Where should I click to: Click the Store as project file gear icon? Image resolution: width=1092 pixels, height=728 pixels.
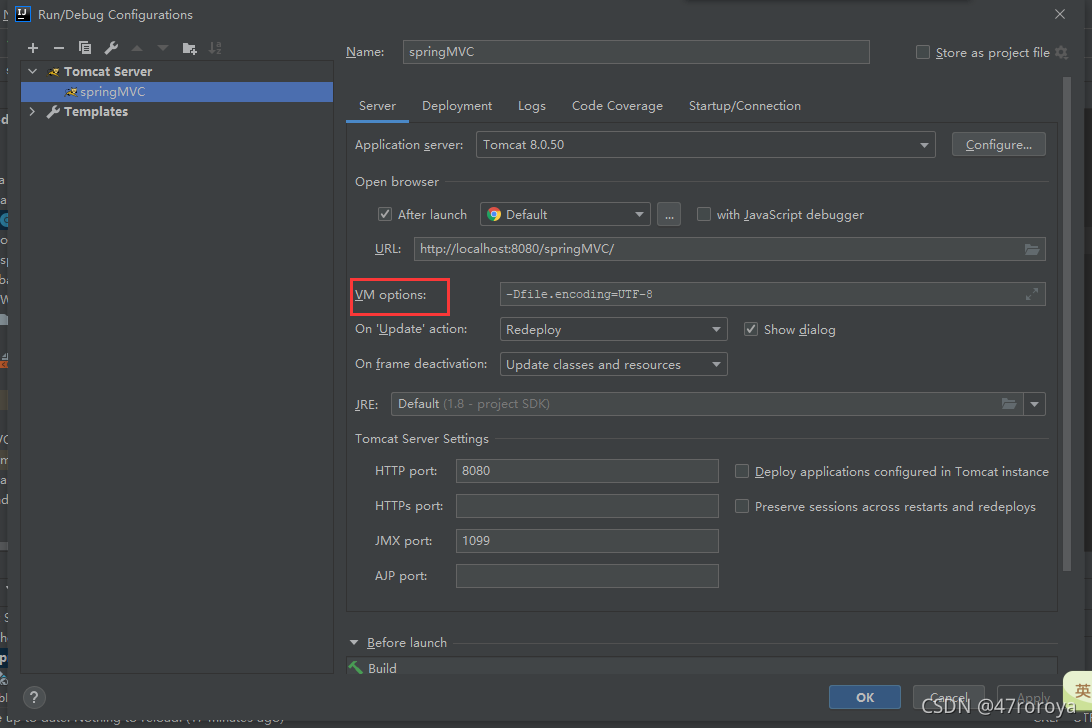tap(1061, 52)
